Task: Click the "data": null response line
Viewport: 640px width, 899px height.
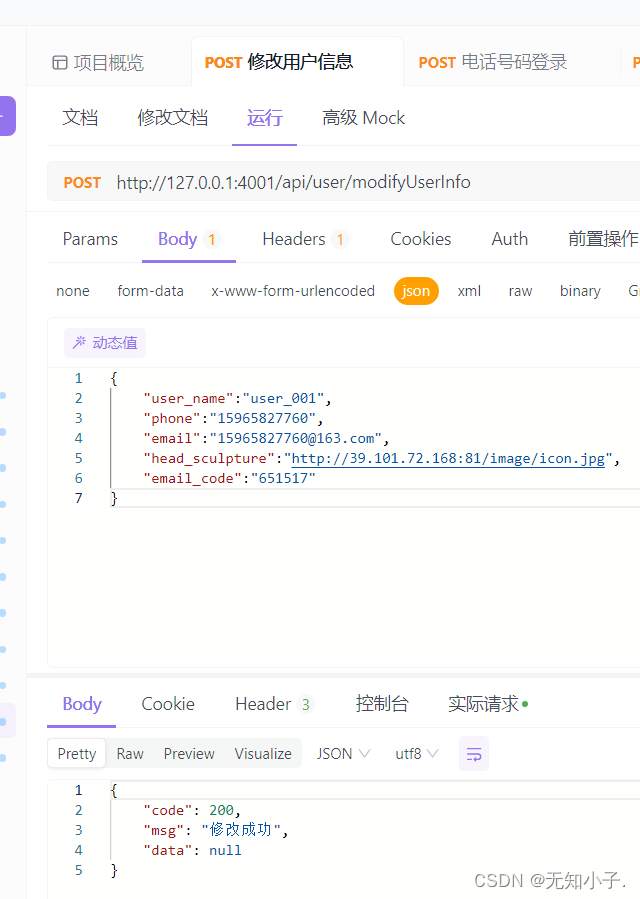Action: pyautogui.click(x=192, y=850)
